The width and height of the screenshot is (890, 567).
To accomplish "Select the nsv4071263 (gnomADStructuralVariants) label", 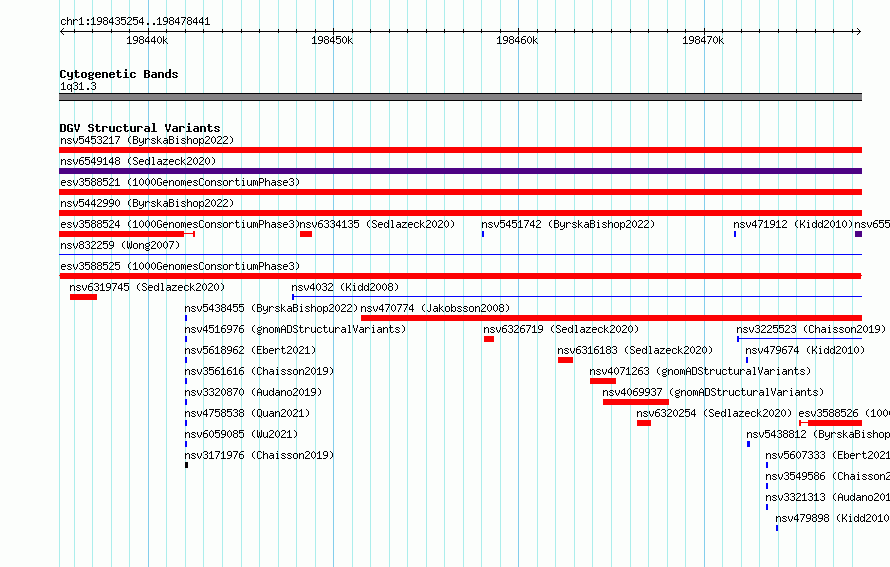I will point(700,371).
